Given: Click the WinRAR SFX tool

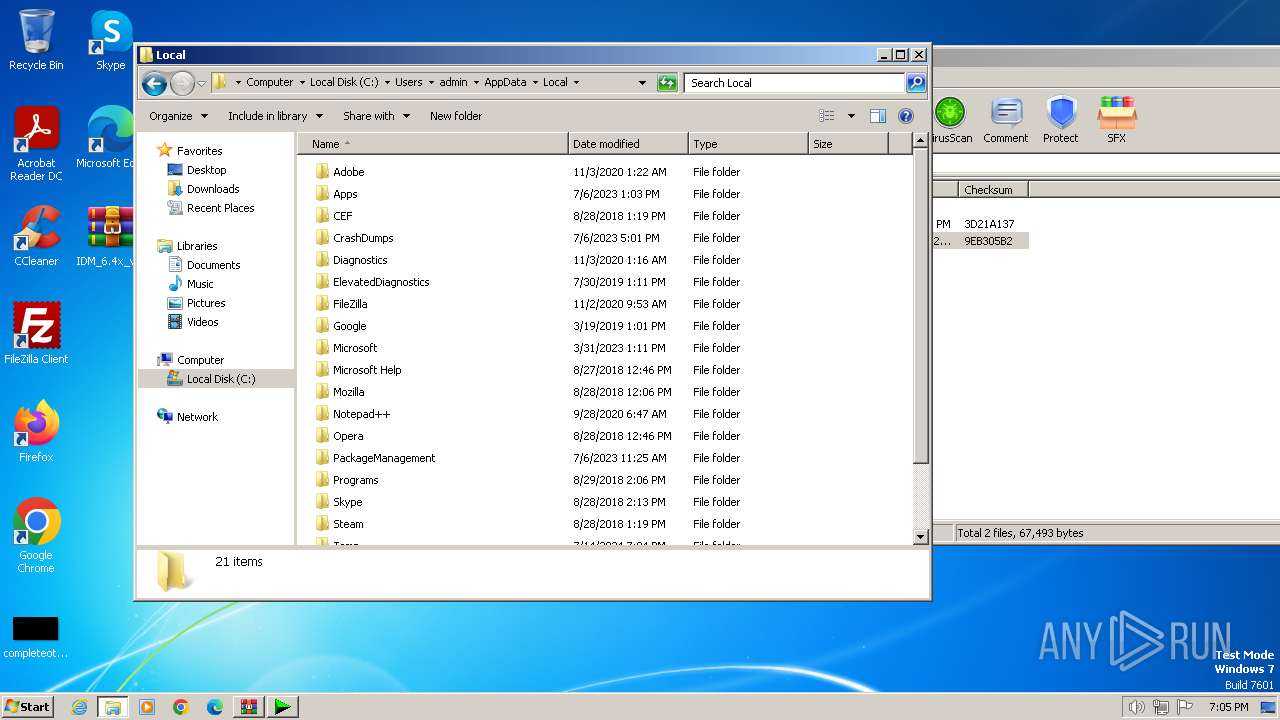Looking at the screenshot, I should point(1116,120).
